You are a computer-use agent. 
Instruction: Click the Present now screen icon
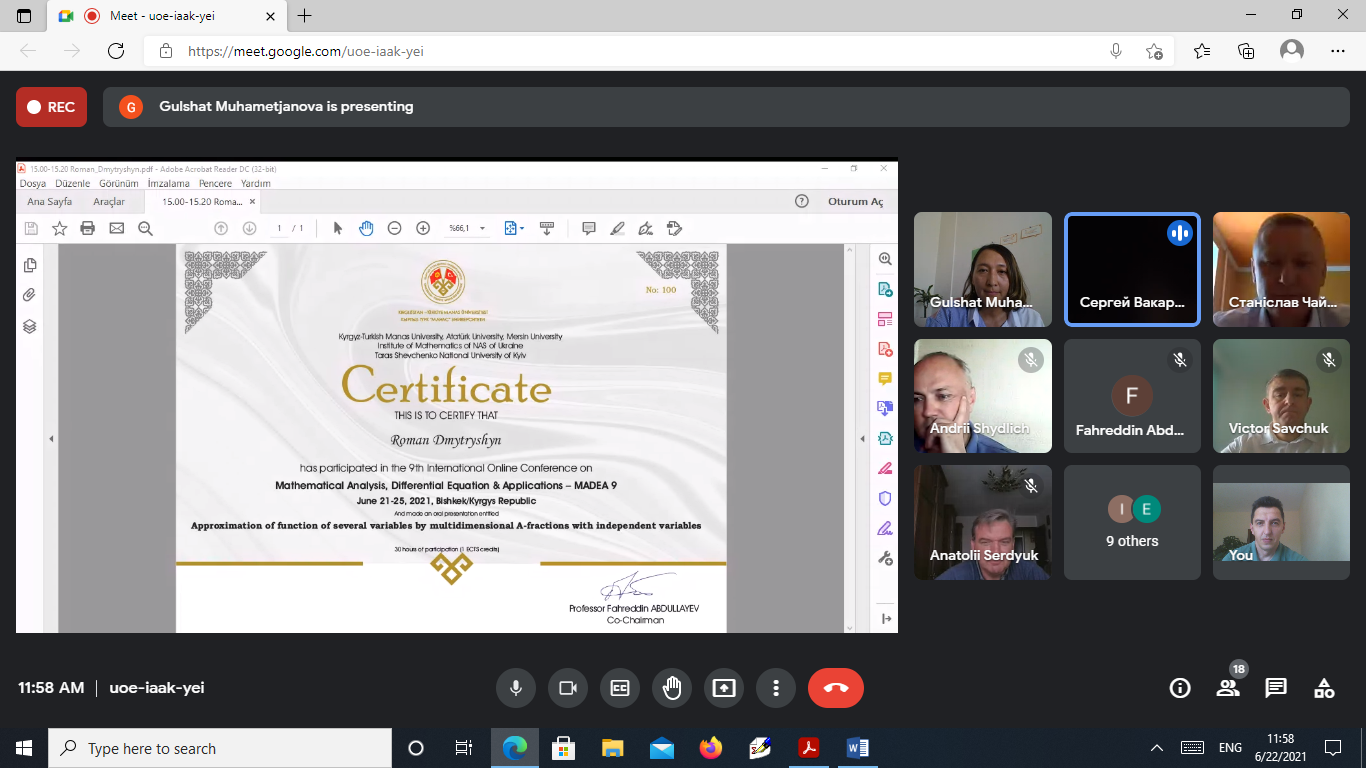click(724, 688)
